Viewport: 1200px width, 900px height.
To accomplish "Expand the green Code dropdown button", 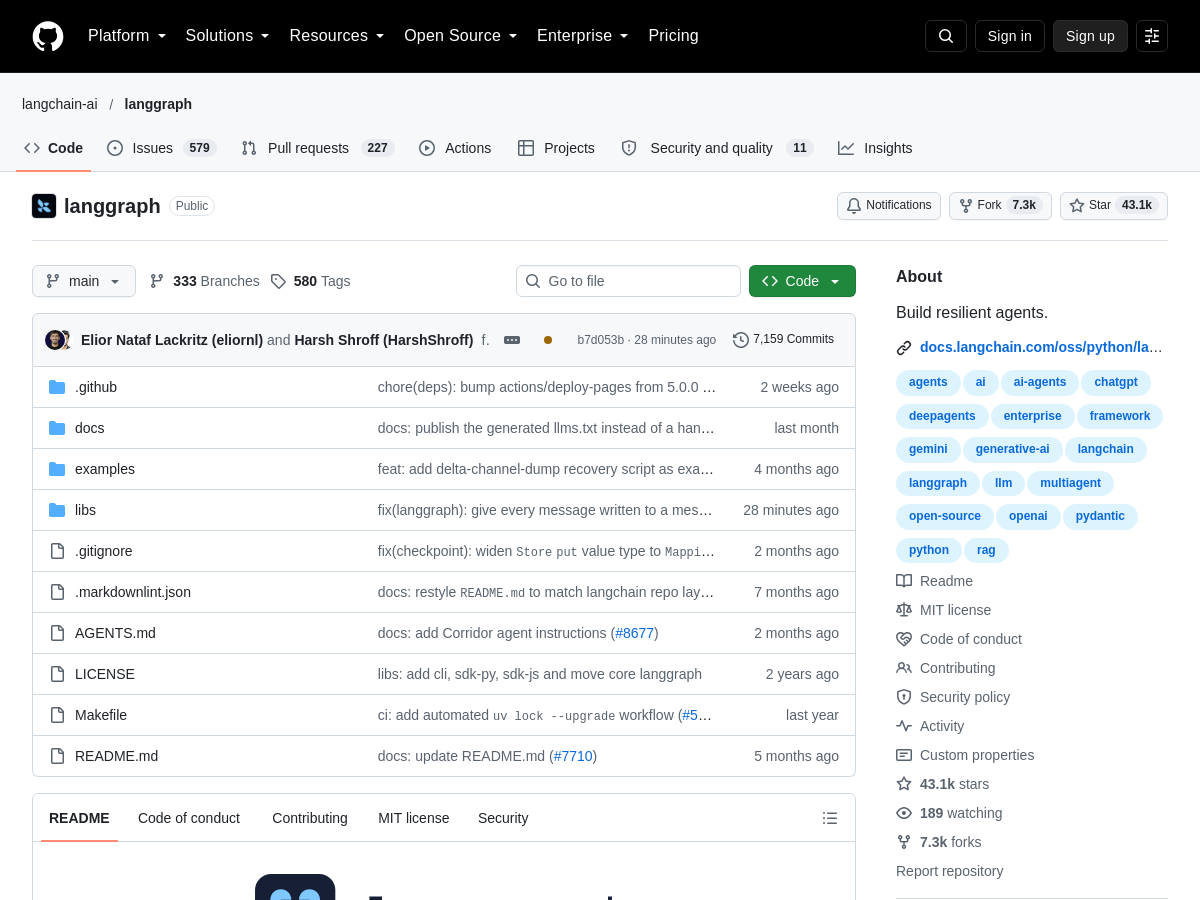I will (802, 281).
